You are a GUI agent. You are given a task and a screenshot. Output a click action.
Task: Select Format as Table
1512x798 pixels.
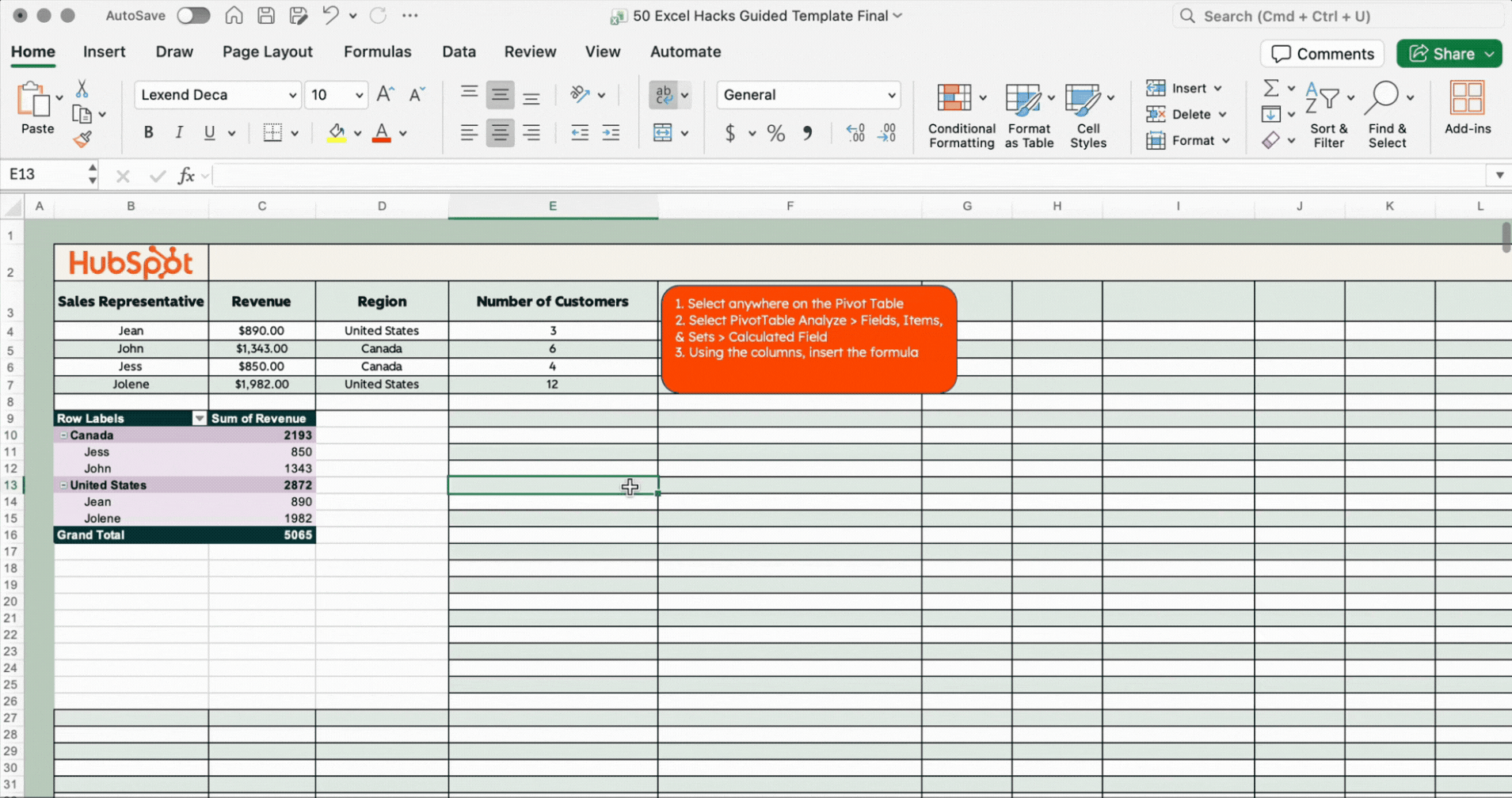pyautogui.click(x=1025, y=115)
